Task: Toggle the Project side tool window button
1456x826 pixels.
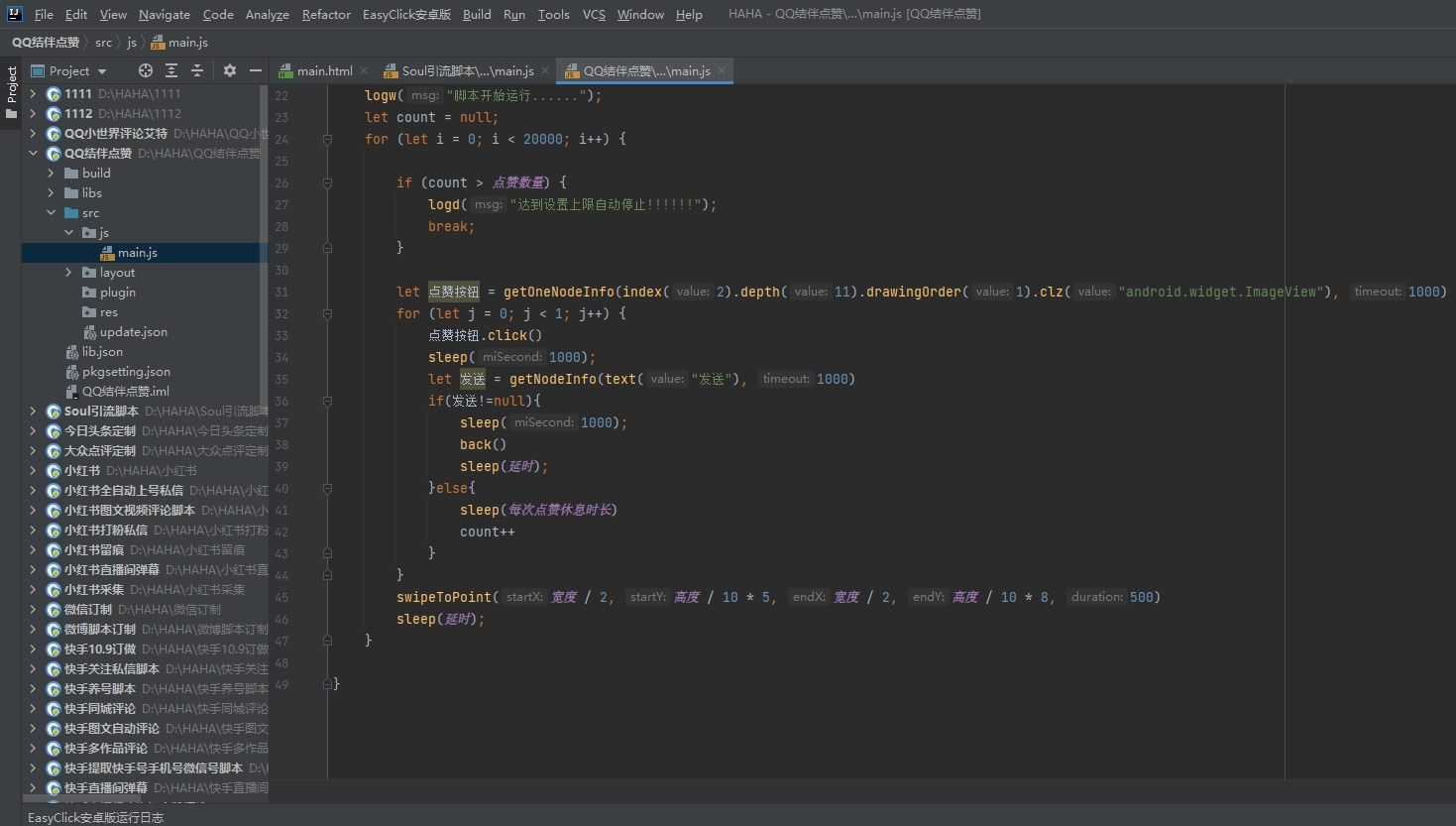Action: click(x=12, y=92)
